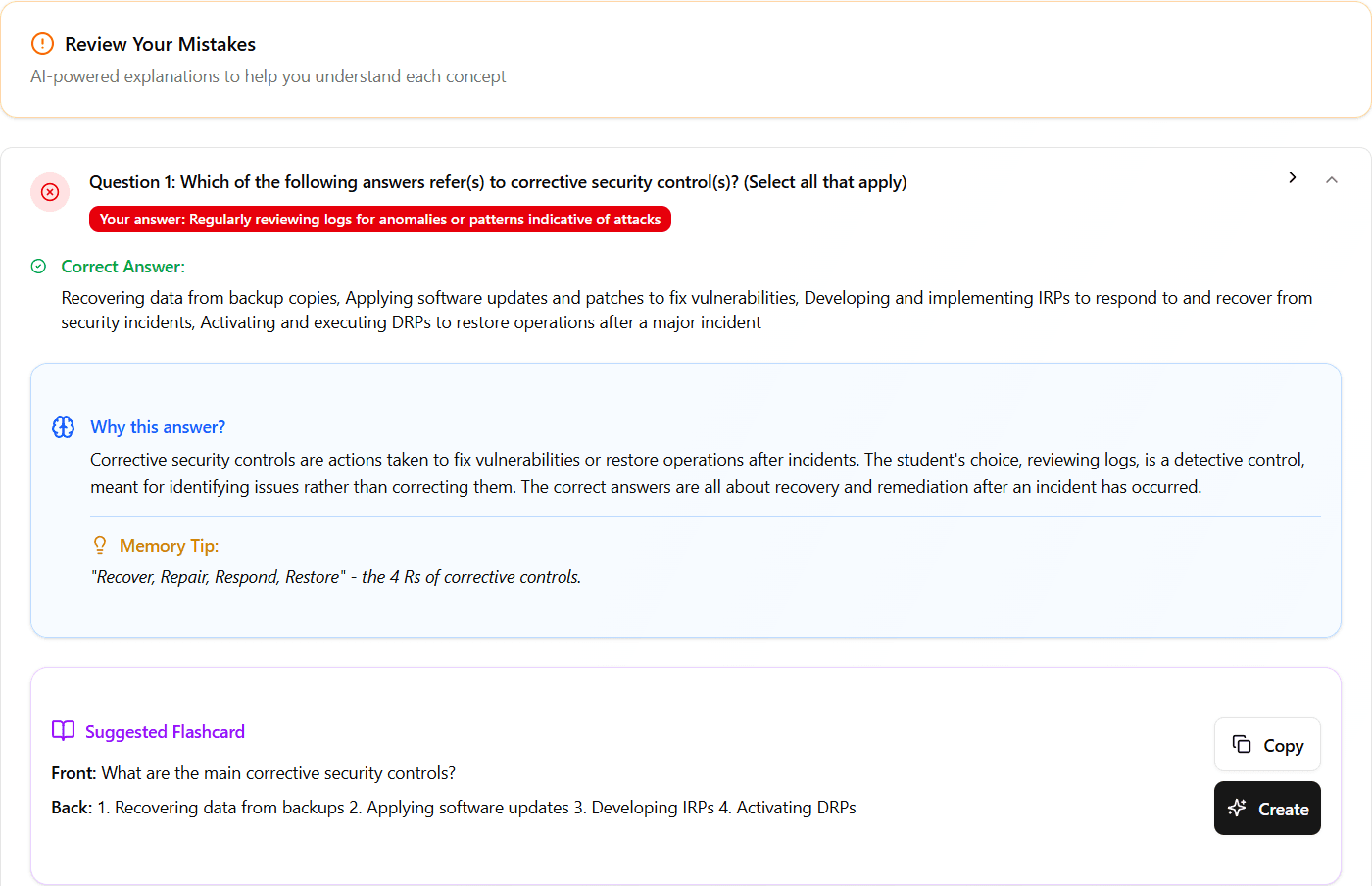This screenshot has height=886, width=1372.
Task: Click the open book icon next to Suggested Flashcard
Action: click(63, 730)
